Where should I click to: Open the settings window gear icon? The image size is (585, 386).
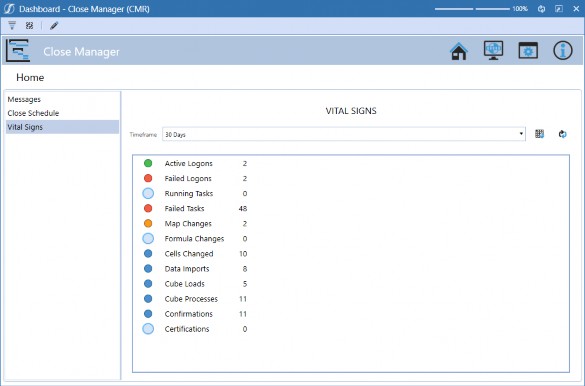click(x=528, y=50)
